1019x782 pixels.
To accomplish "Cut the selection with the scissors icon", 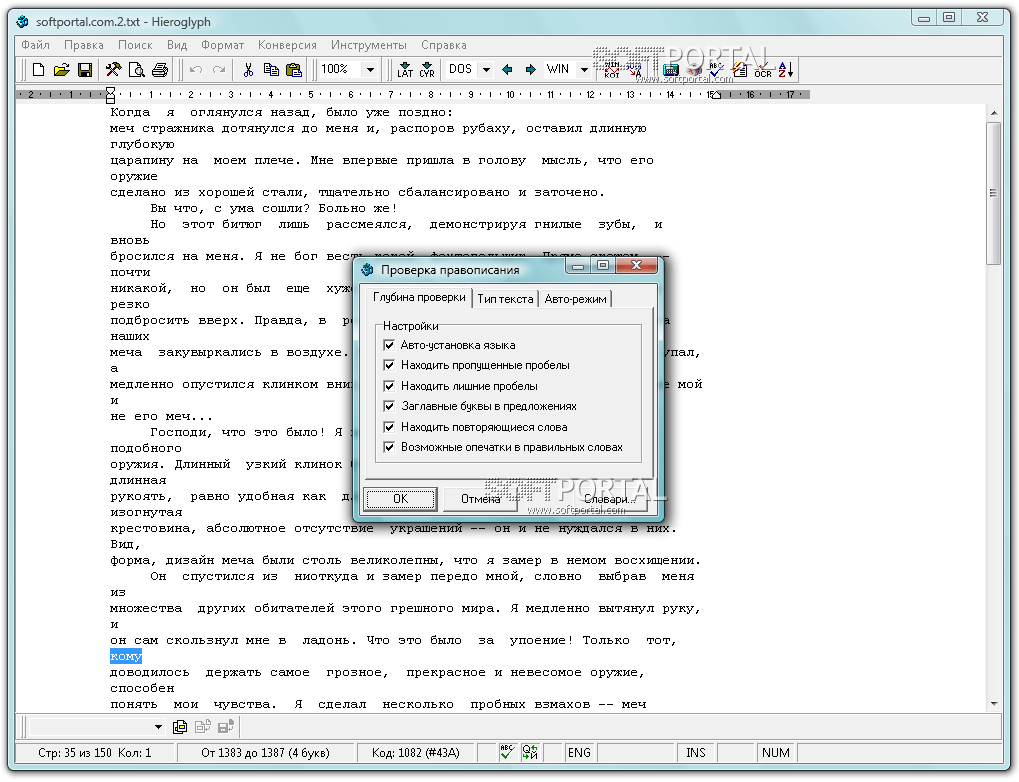I will 248,70.
